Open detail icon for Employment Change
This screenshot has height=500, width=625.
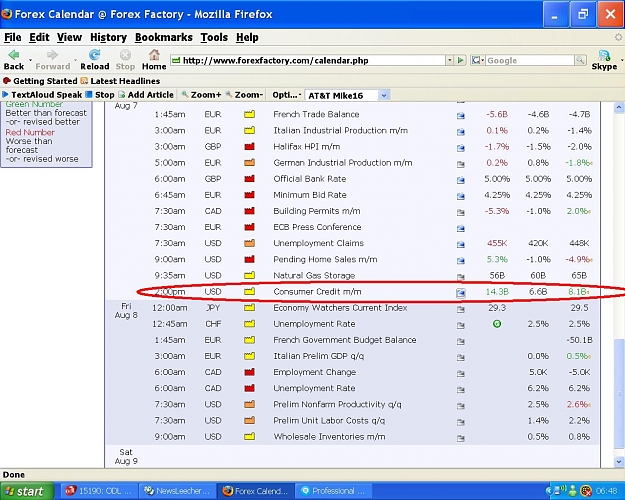click(461, 374)
